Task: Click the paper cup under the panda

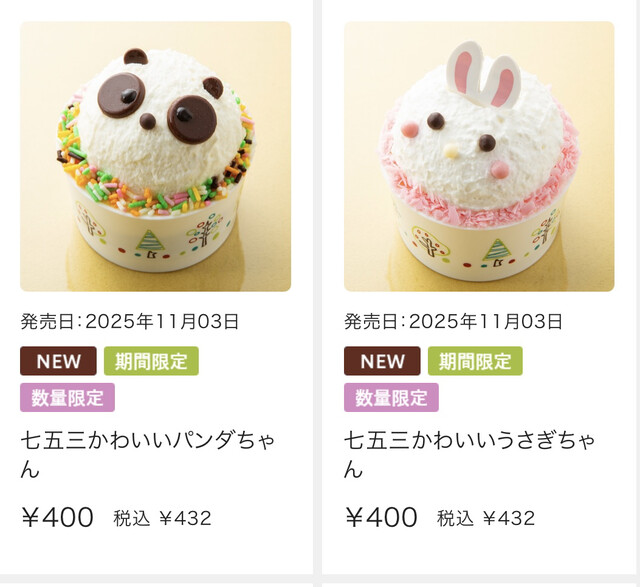Action: [x=153, y=237]
